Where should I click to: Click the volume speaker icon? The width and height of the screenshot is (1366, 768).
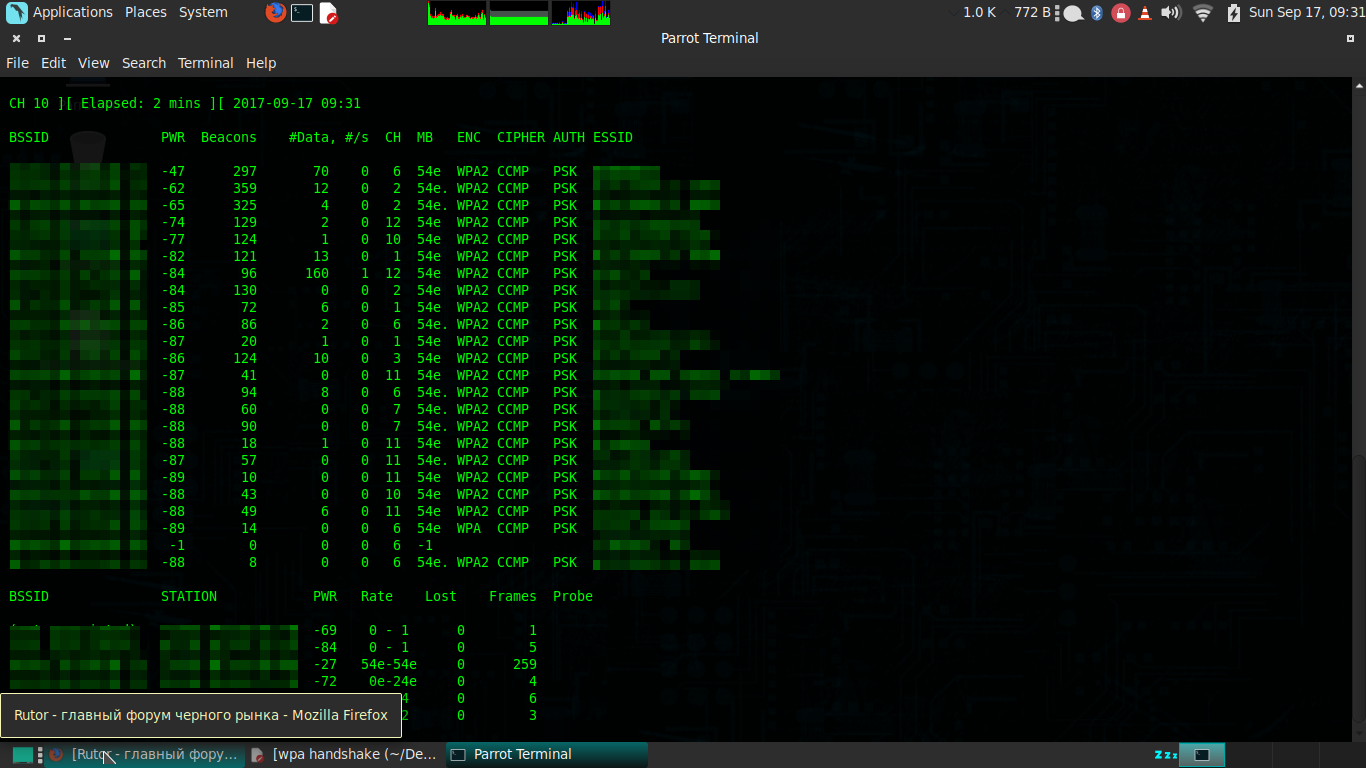(1171, 13)
